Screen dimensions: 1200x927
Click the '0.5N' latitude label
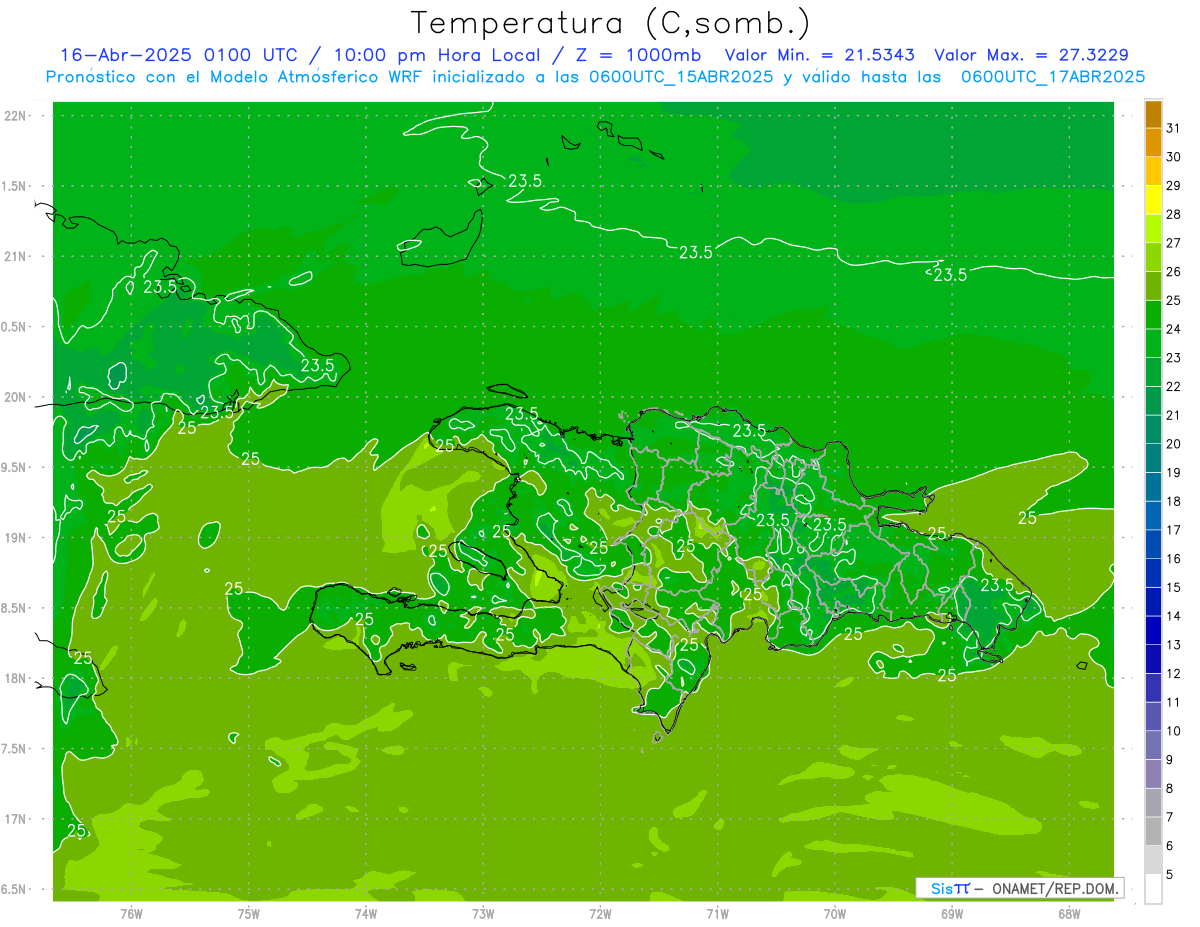[15, 327]
